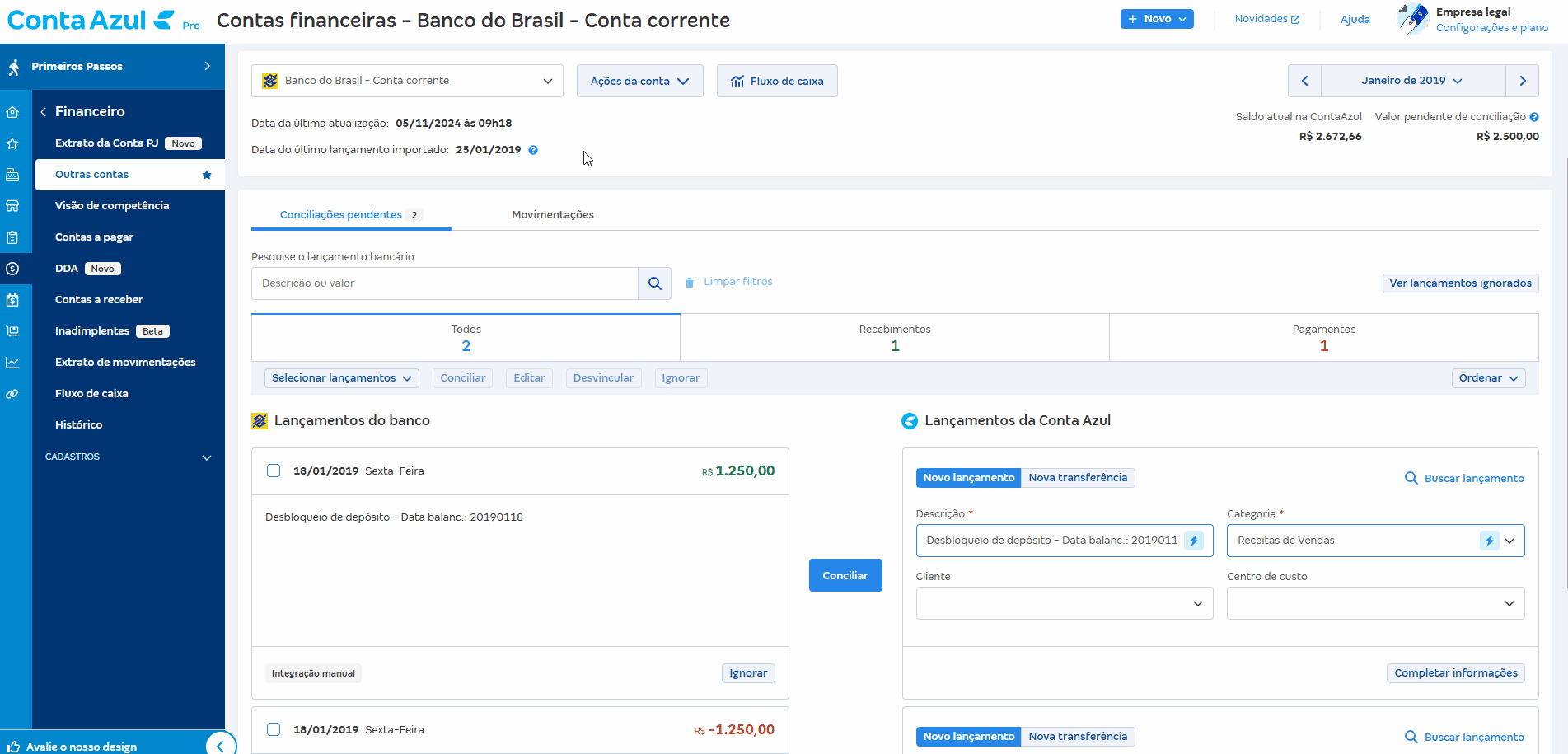
Task: Open the Cliente dropdown
Action: coord(1065,603)
